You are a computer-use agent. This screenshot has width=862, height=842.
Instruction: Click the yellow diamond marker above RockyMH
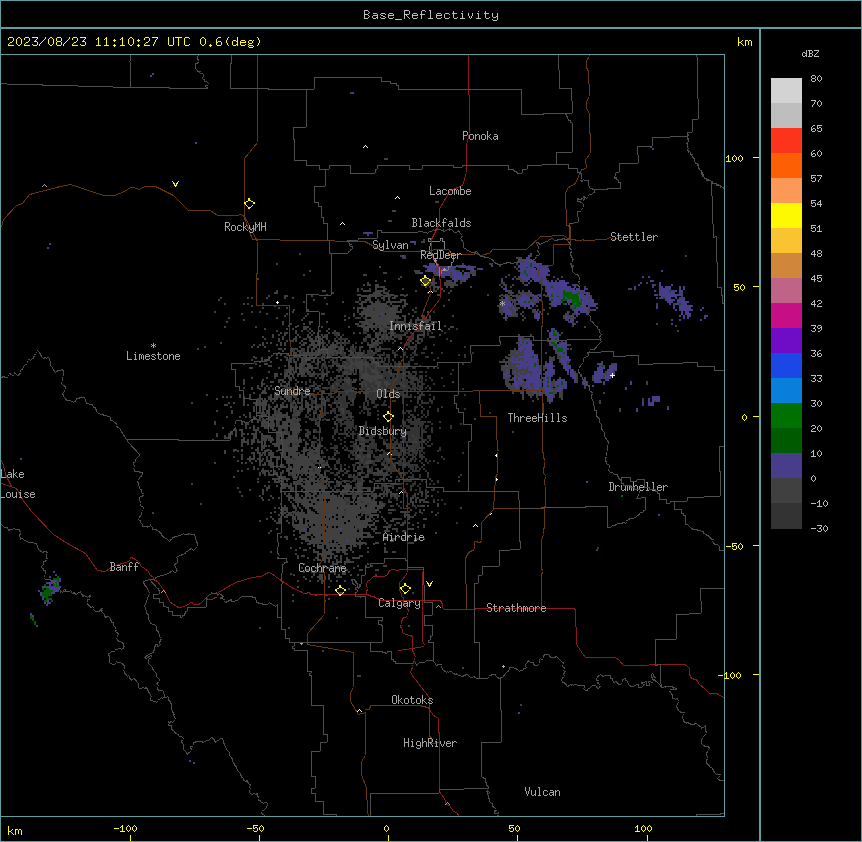[x=249, y=203]
